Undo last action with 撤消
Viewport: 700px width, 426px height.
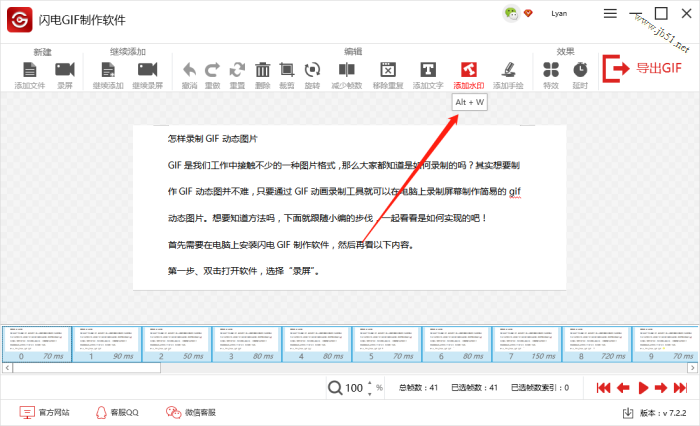[x=190, y=75]
